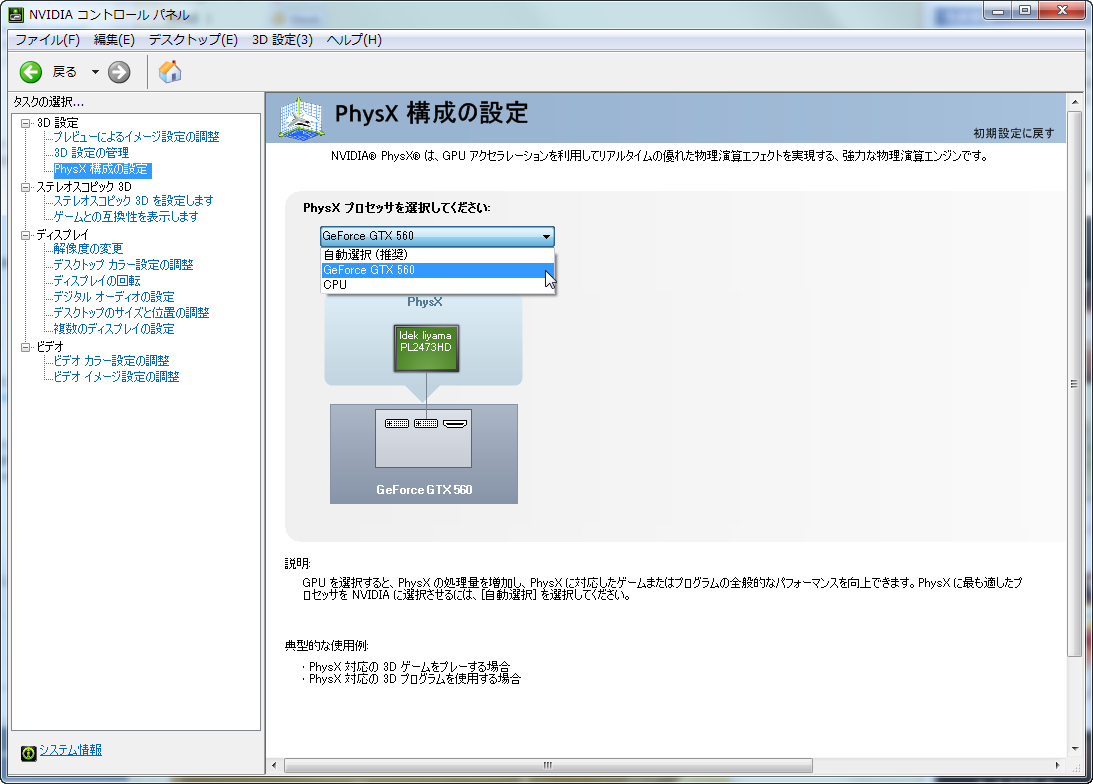Click 初期設定に戻す restore defaults link
The image size is (1093, 784).
(1014, 133)
